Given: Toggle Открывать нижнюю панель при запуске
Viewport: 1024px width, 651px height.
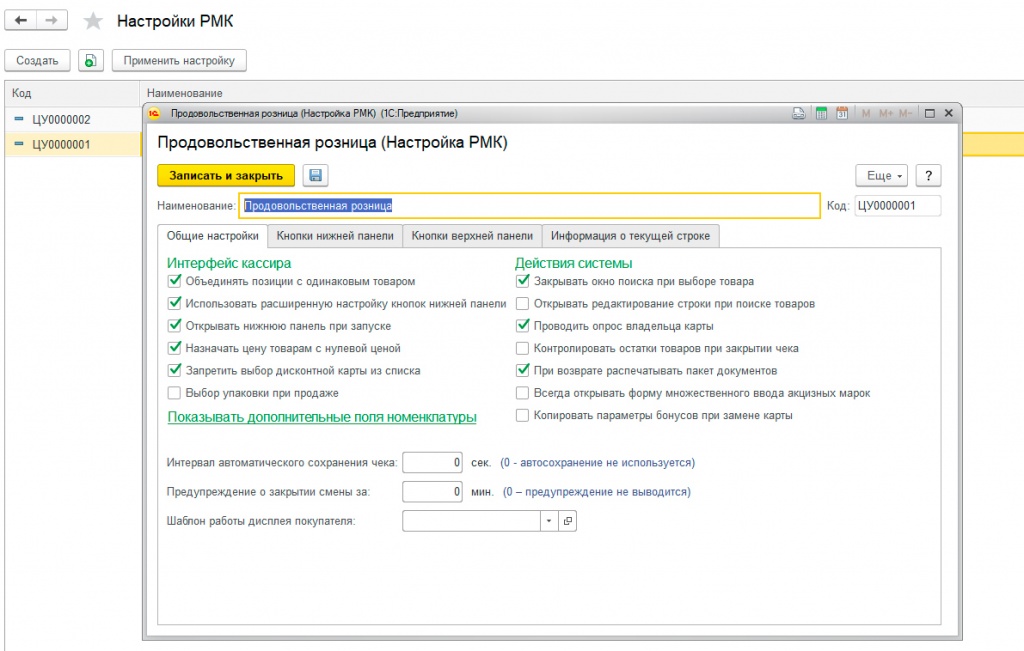Looking at the screenshot, I should tap(174, 326).
